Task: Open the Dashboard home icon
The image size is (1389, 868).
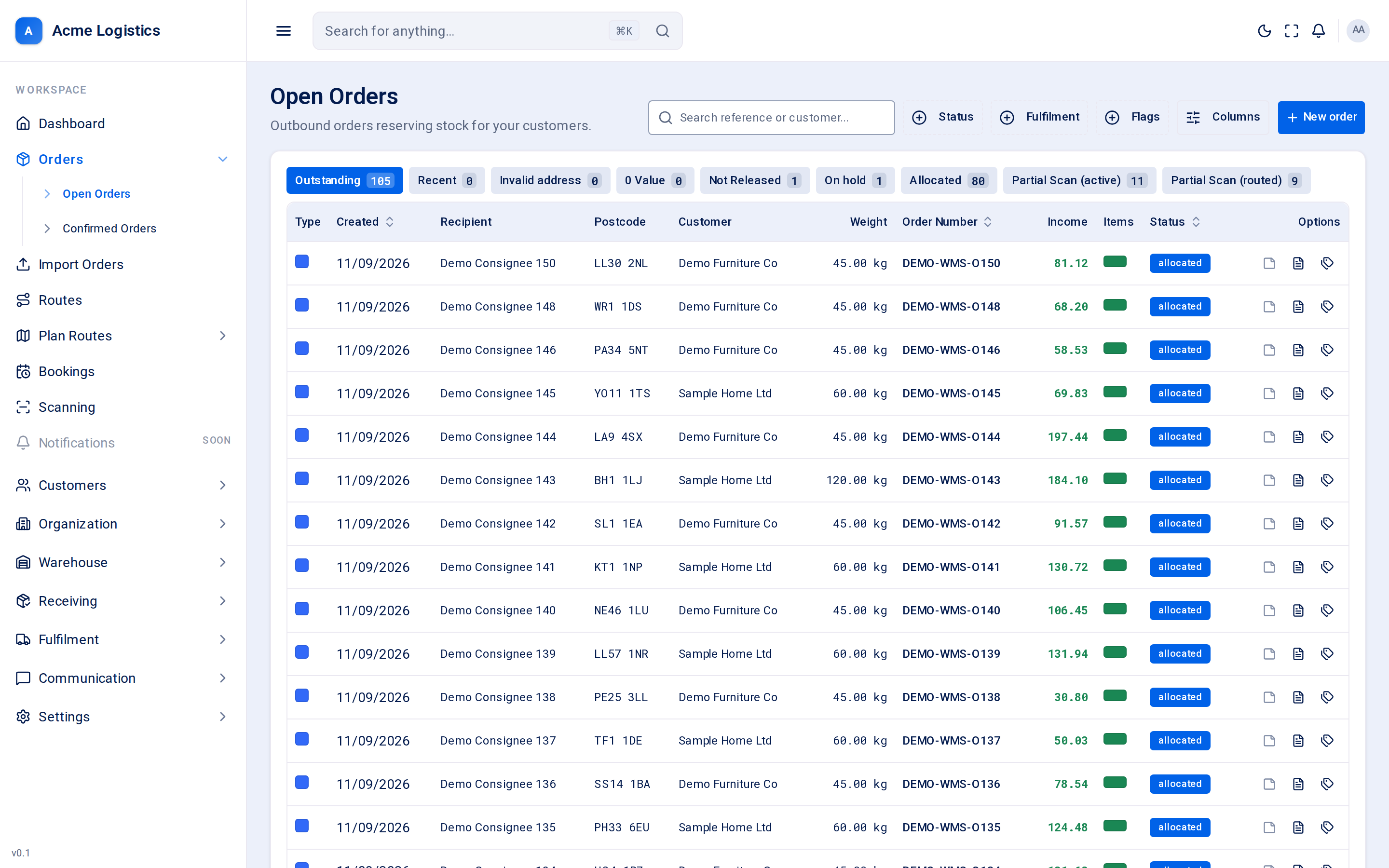Action: coord(23,123)
